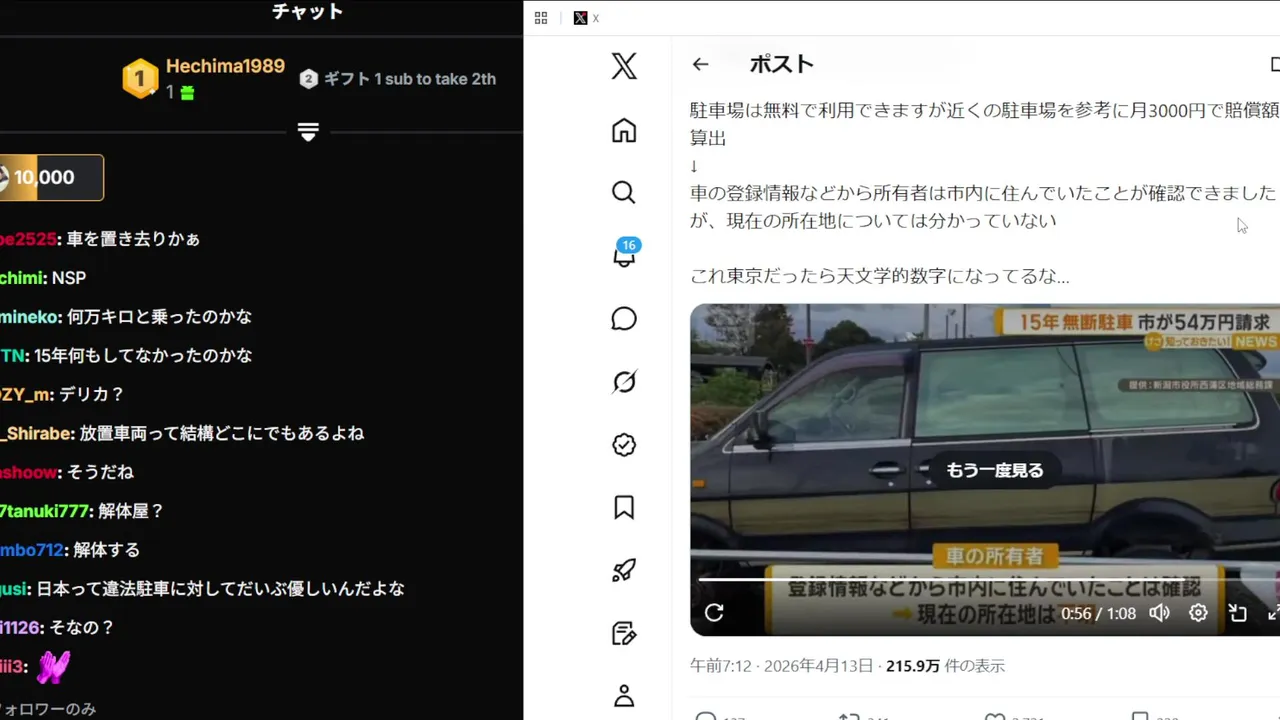Open the Search icon in X sidebar
This screenshot has width=1280, height=720.
(624, 192)
